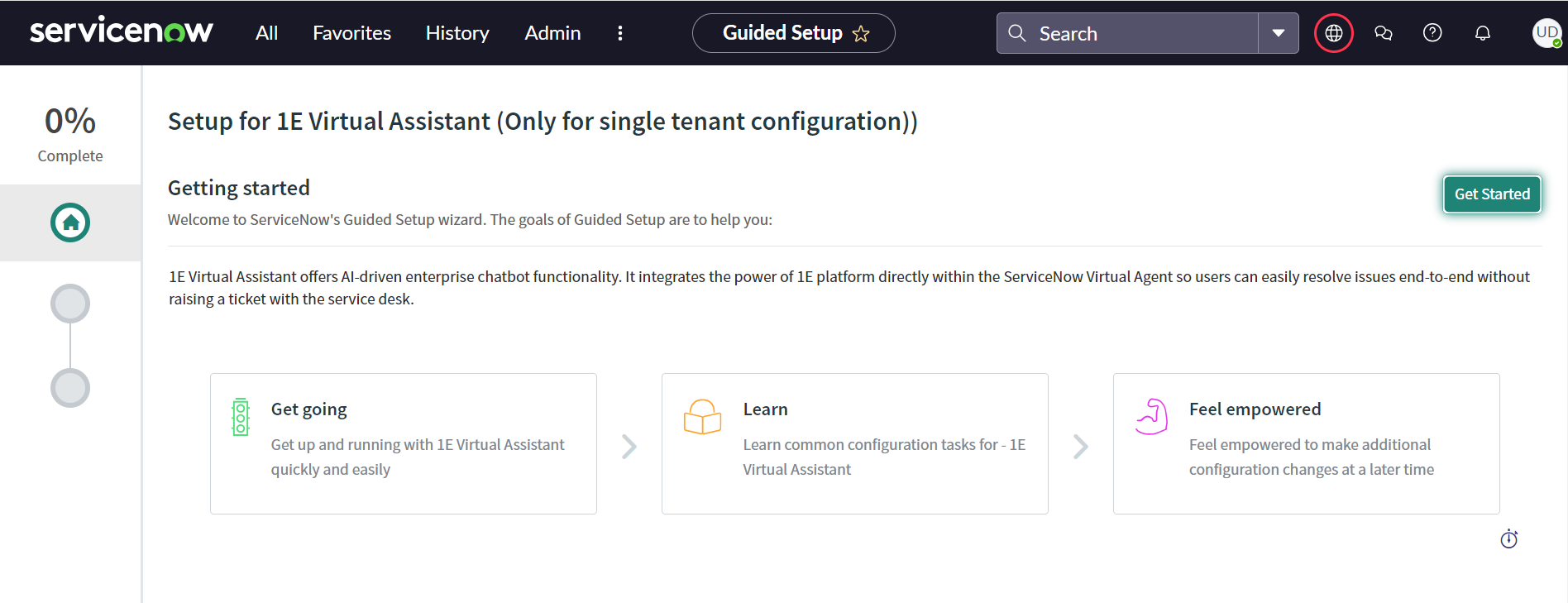Click the chevron after Get going card
This screenshot has width=1568, height=603.
click(x=629, y=447)
